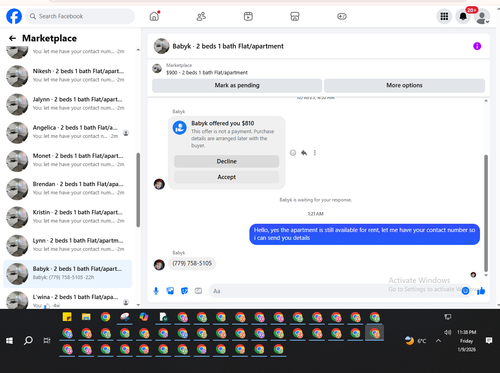Image resolution: width=500 pixels, height=373 pixels.
Task: Open Angelica's conversation
Action: 67,132
